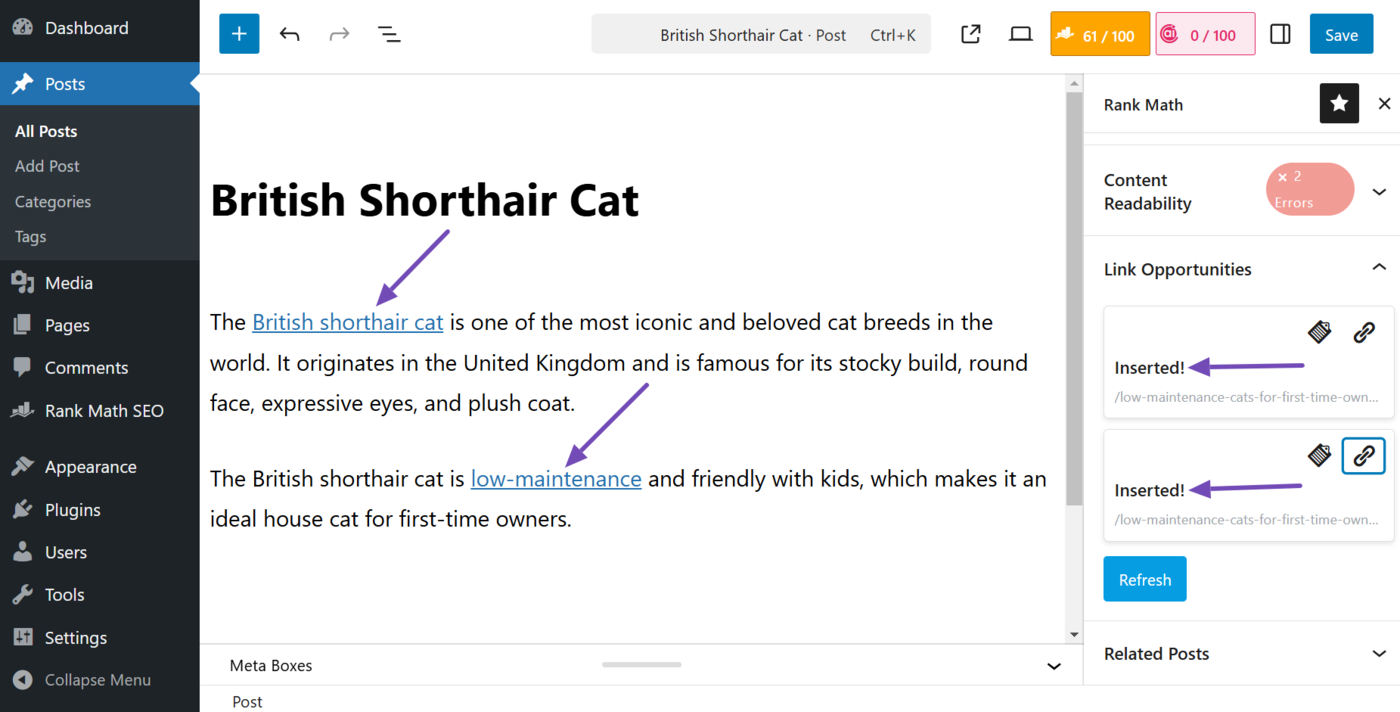Click the star icon in Rank Math panel
The image size is (1400, 712).
click(1338, 103)
